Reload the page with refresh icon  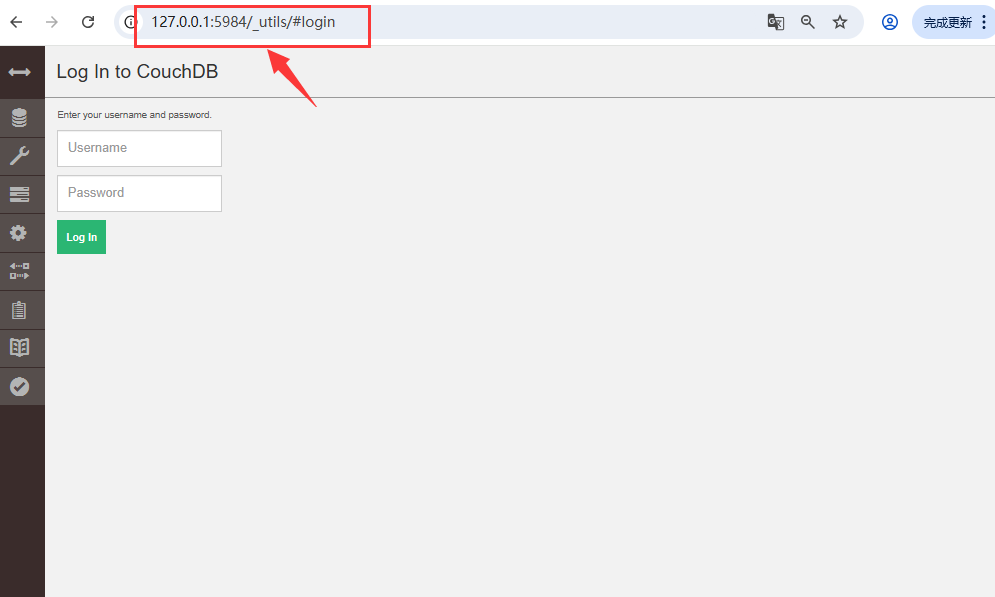point(88,22)
